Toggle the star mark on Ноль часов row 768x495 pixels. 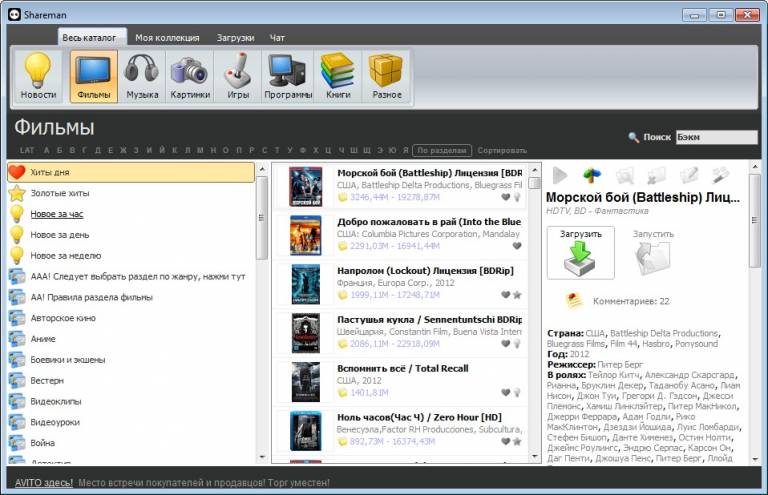click(517, 441)
